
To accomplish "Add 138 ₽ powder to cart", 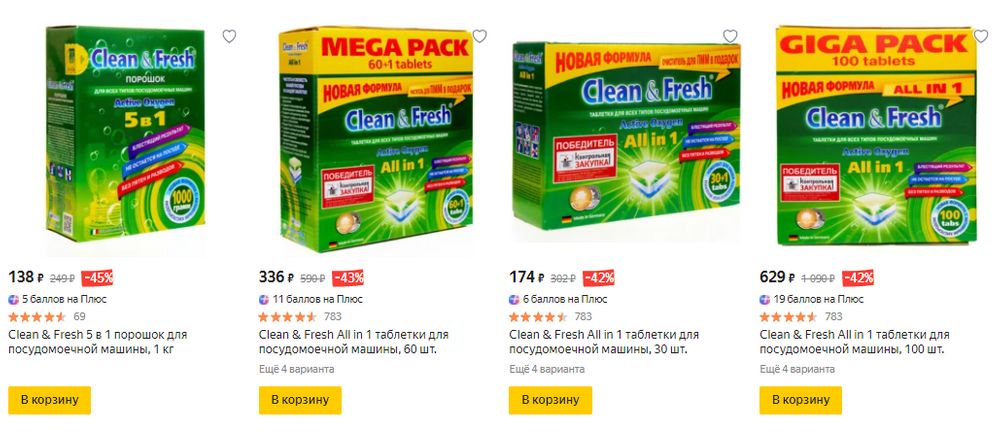I will 50,400.
